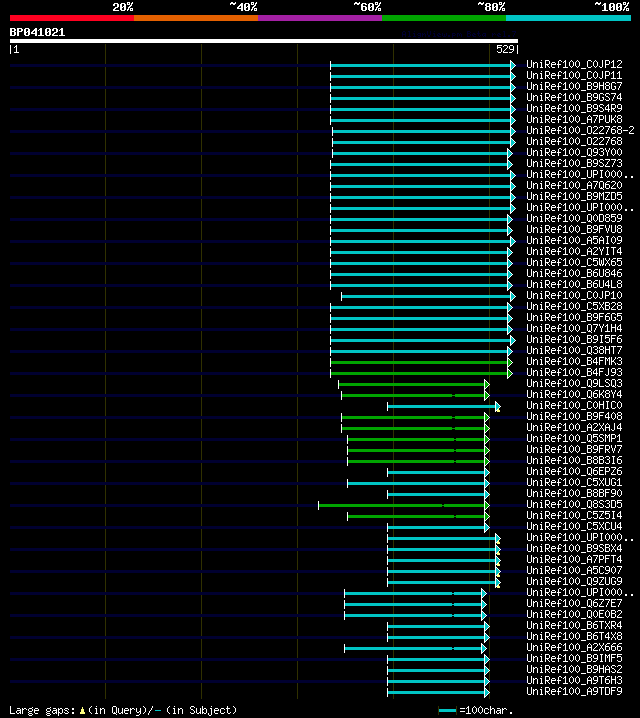
Task: Select the query name BP041021
Action: (x=38, y=32)
